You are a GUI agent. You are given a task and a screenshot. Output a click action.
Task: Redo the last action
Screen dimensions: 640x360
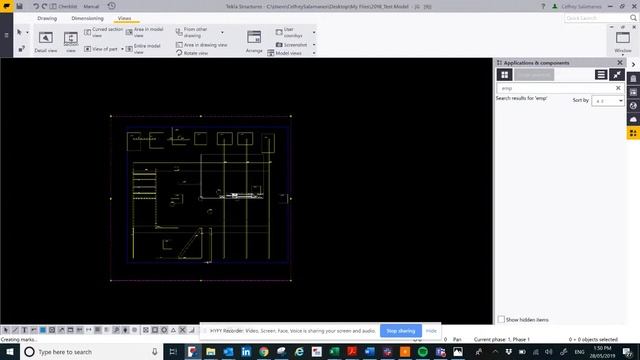click(x=44, y=6)
